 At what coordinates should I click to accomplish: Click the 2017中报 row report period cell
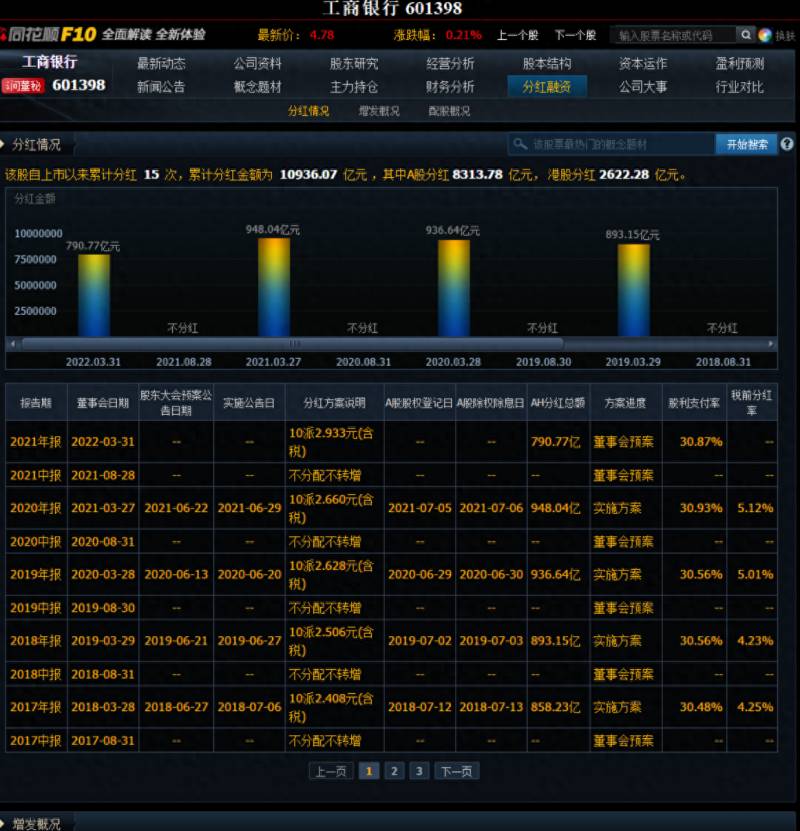(x=36, y=740)
